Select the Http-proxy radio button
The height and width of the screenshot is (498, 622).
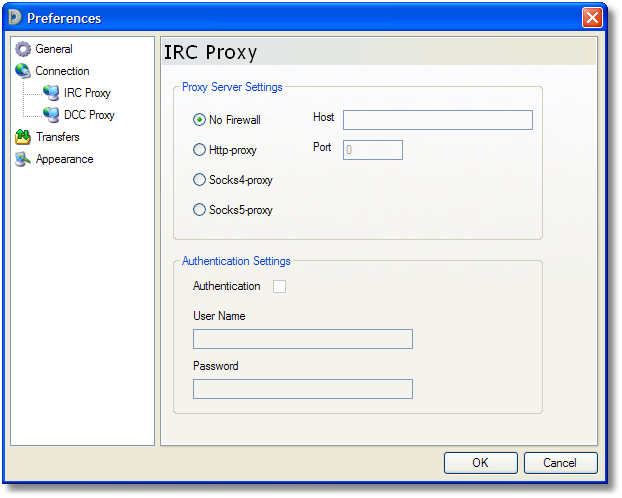[x=199, y=150]
